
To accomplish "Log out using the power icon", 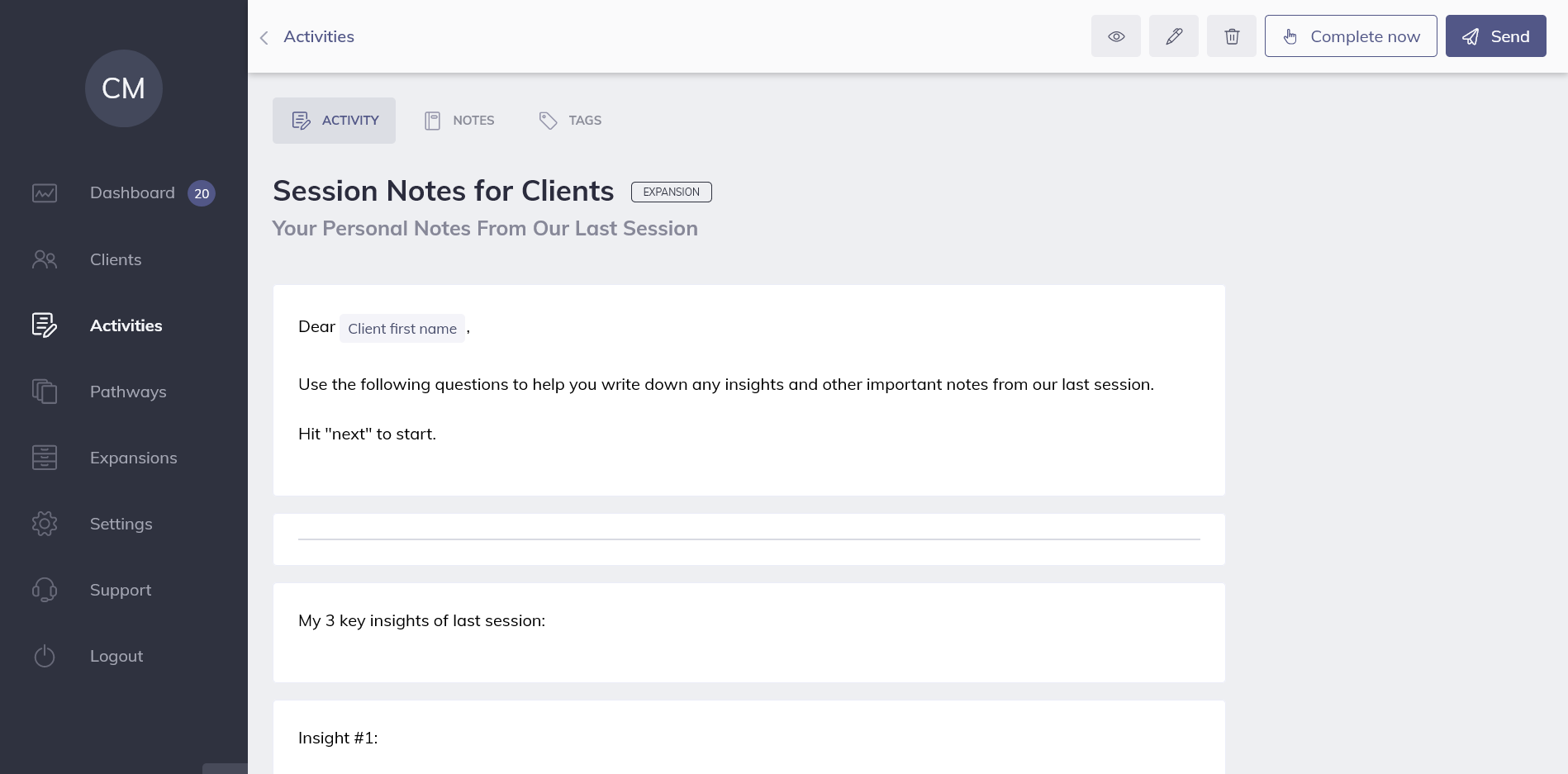I will (x=45, y=656).
